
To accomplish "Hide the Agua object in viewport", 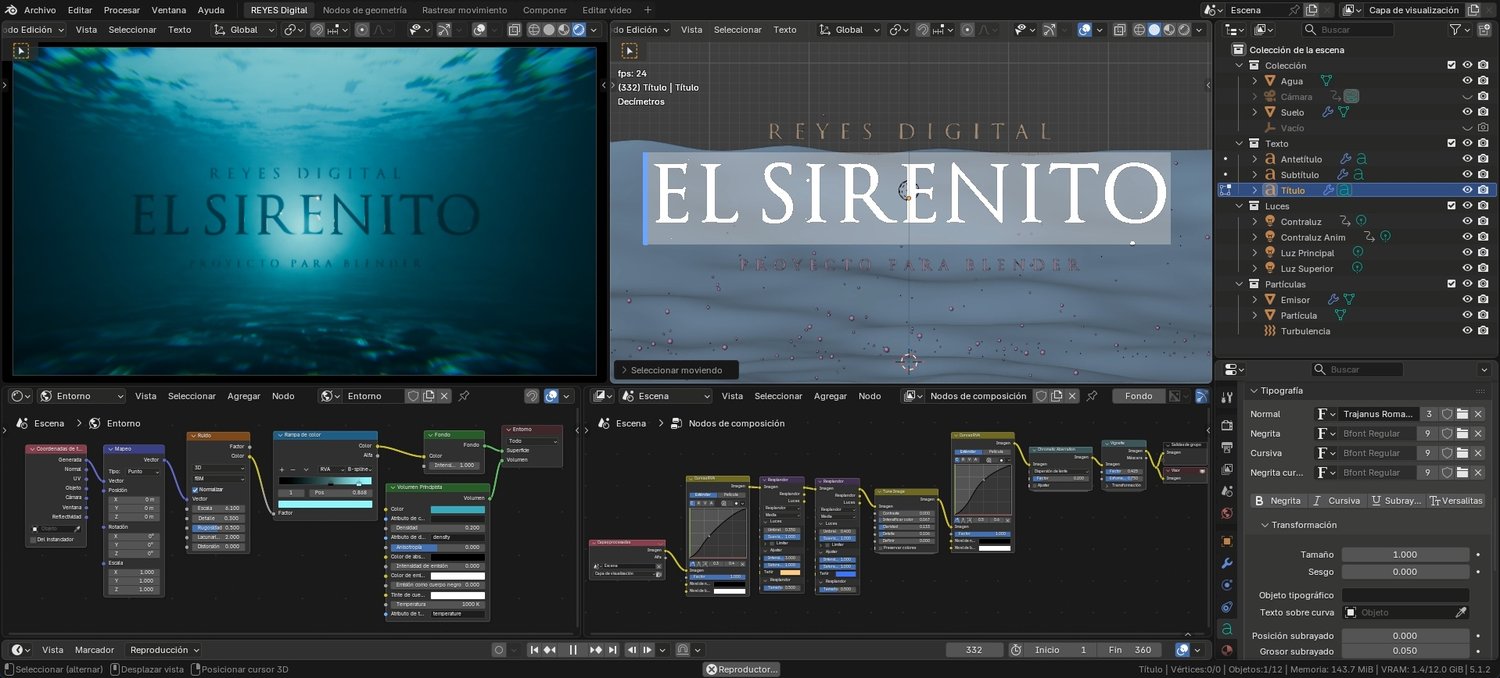I will click(1467, 81).
